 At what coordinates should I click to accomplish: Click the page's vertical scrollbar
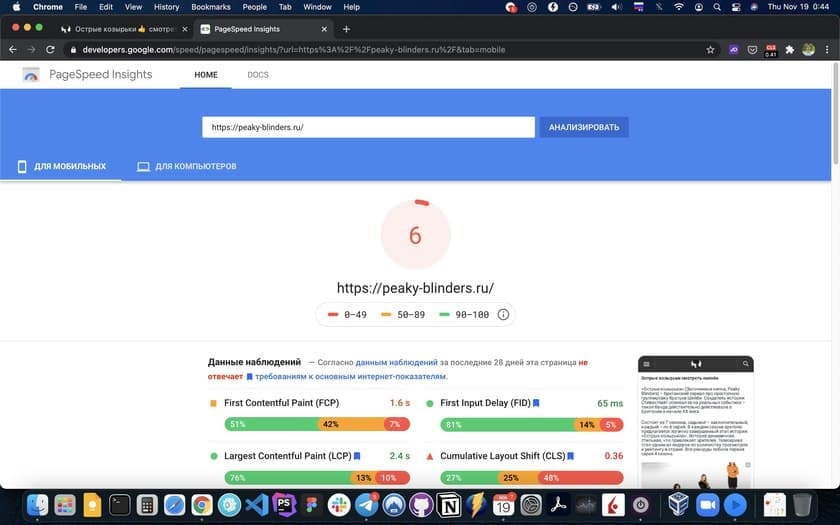click(x=835, y=112)
